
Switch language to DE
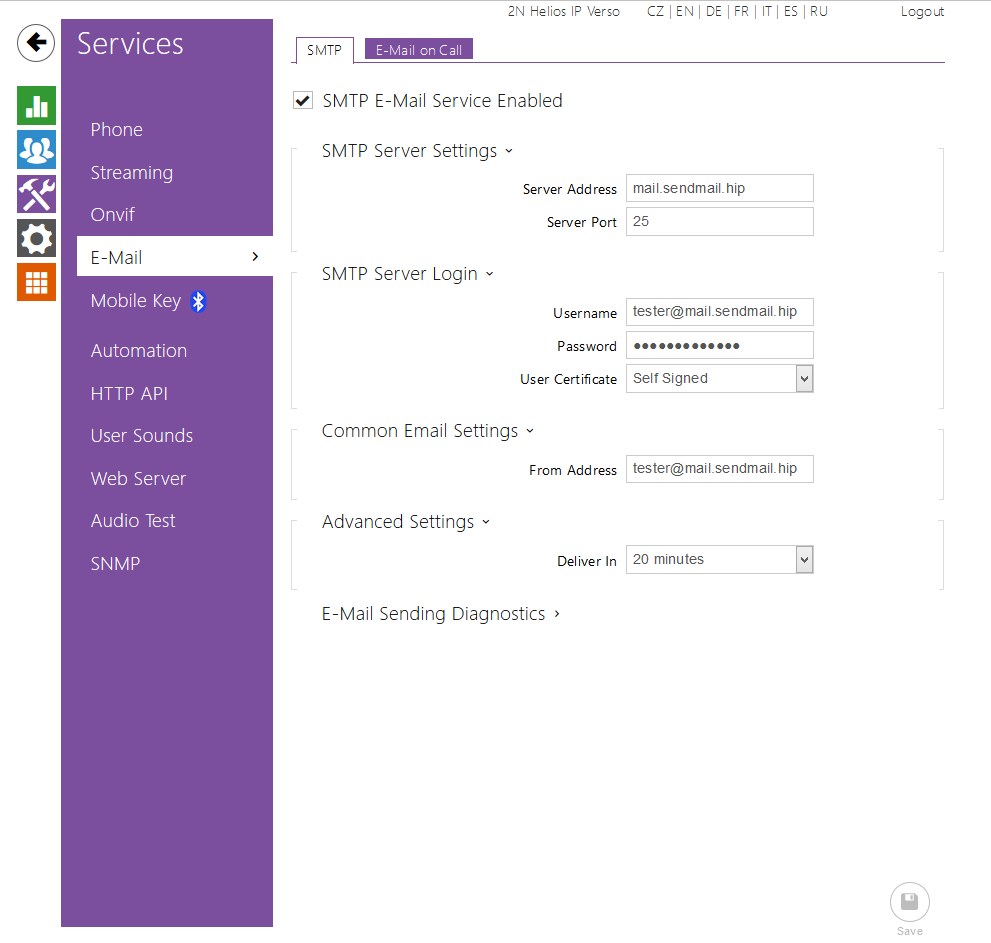713,12
